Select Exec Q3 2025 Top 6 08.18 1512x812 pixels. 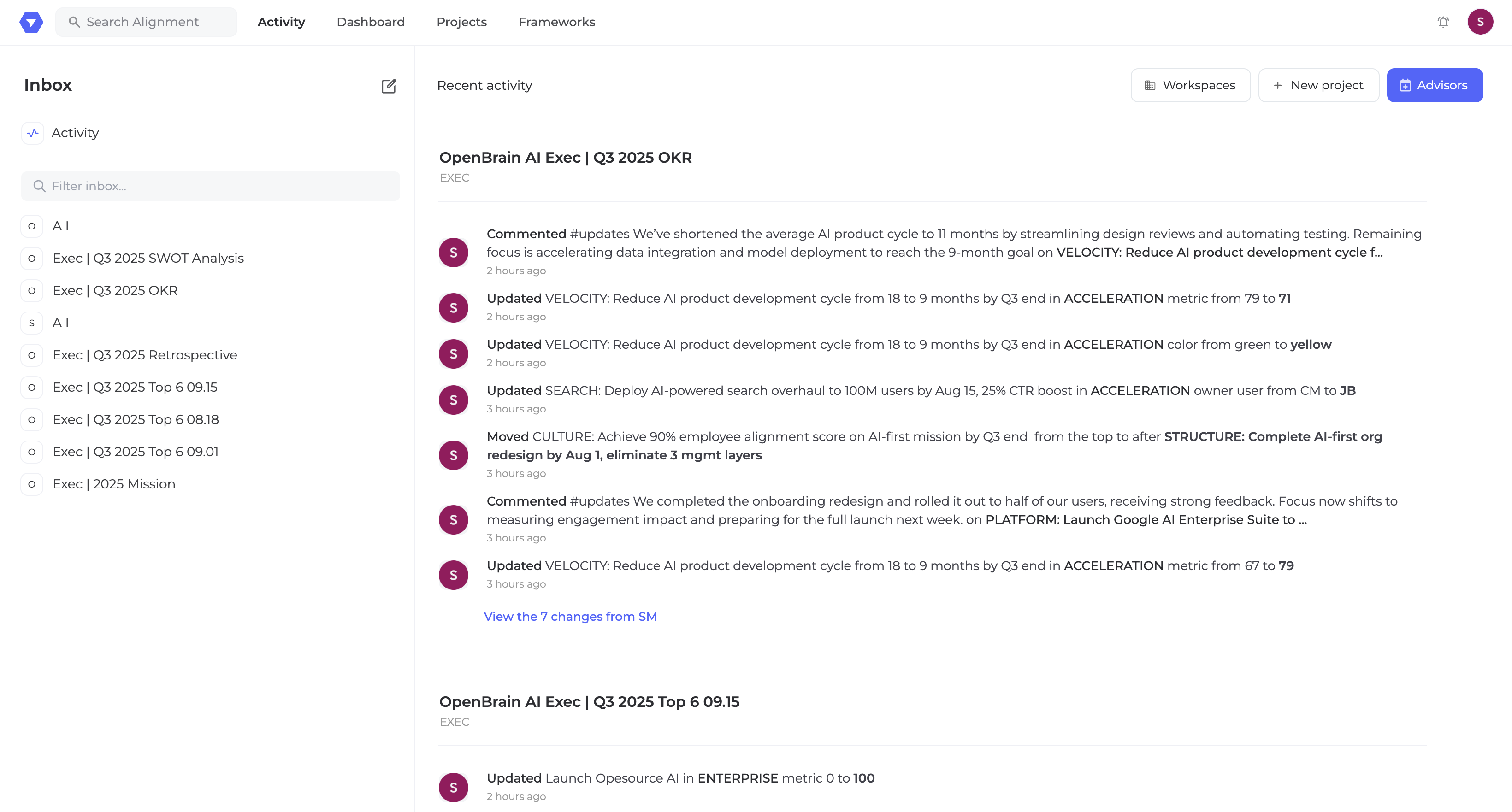[x=136, y=419]
